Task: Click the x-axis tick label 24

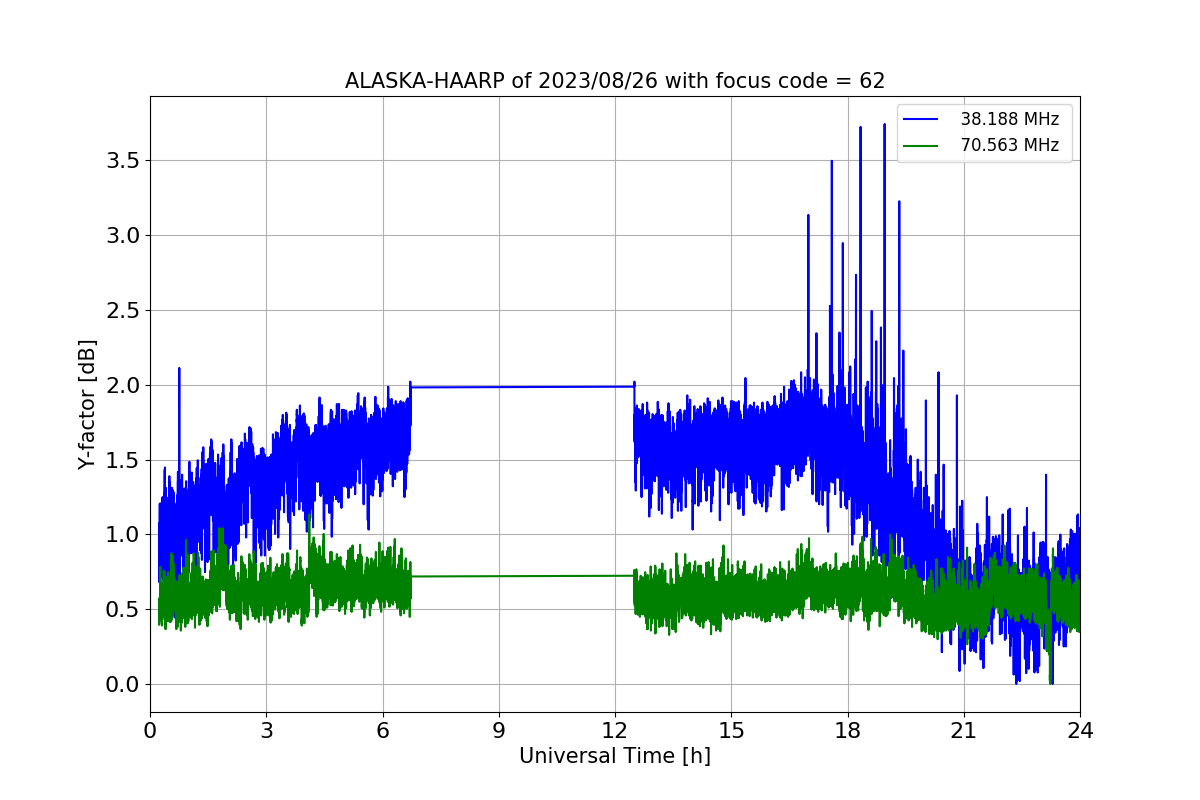Action: 1080,730
